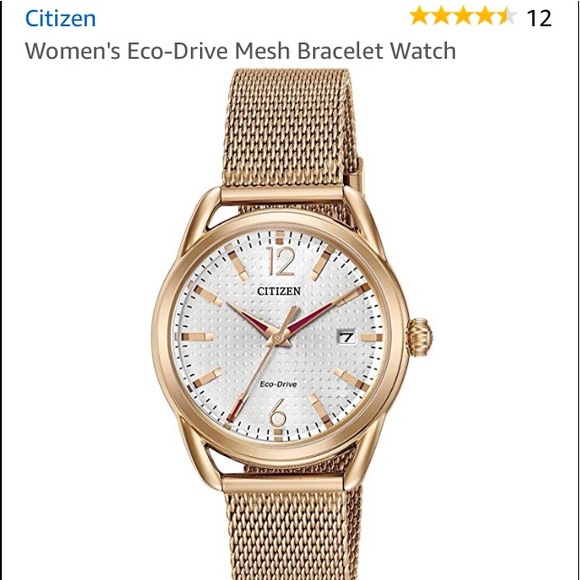Open the Citizen brand link
Viewport: 580px width, 580px height.
click(x=60, y=18)
